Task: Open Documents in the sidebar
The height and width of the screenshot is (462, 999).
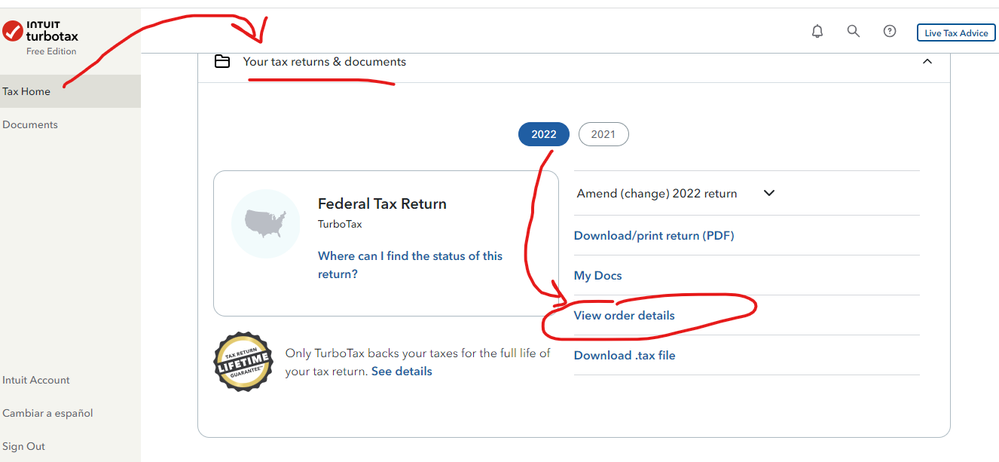Action: (x=30, y=124)
